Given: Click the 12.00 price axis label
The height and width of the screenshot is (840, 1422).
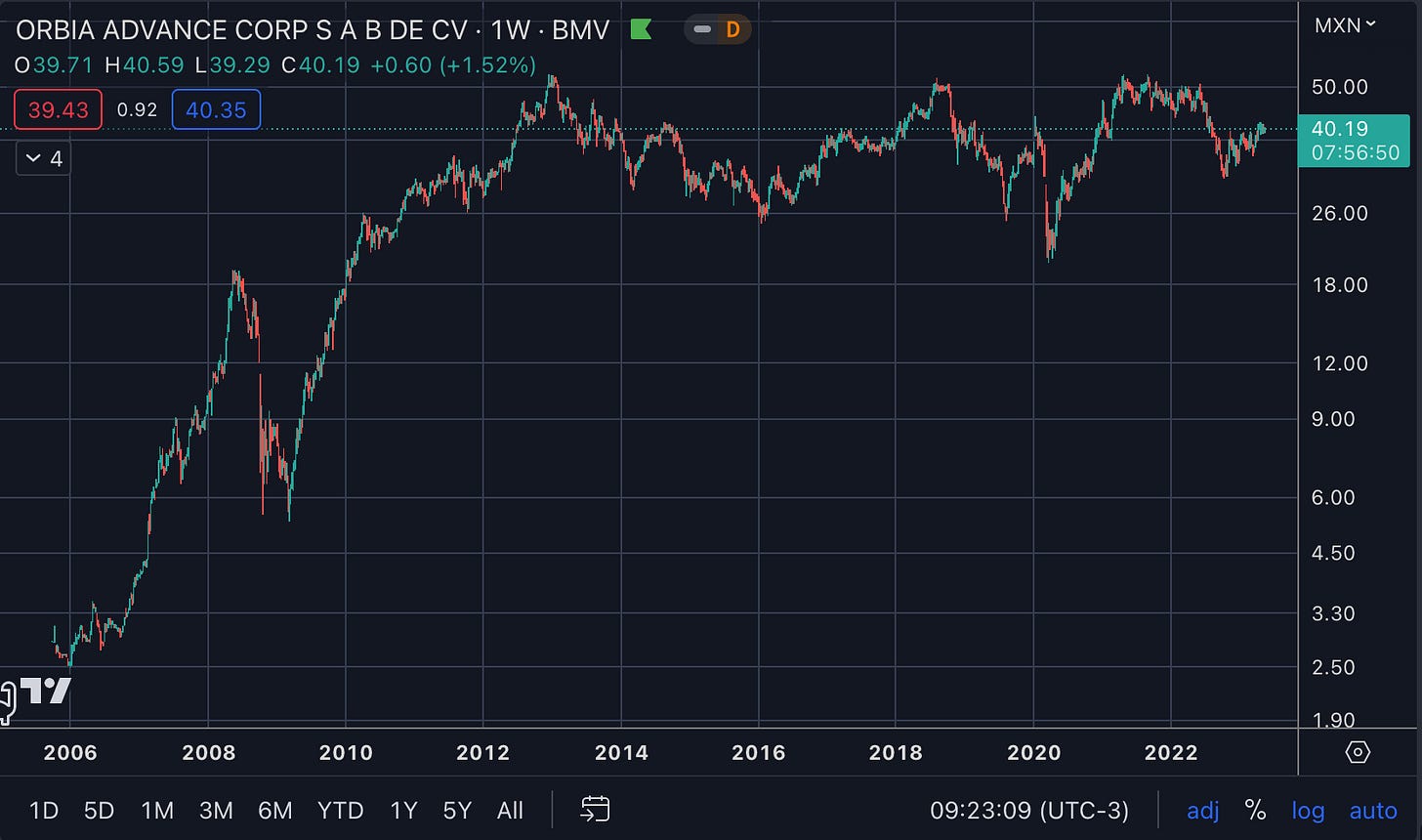Looking at the screenshot, I should (1340, 362).
